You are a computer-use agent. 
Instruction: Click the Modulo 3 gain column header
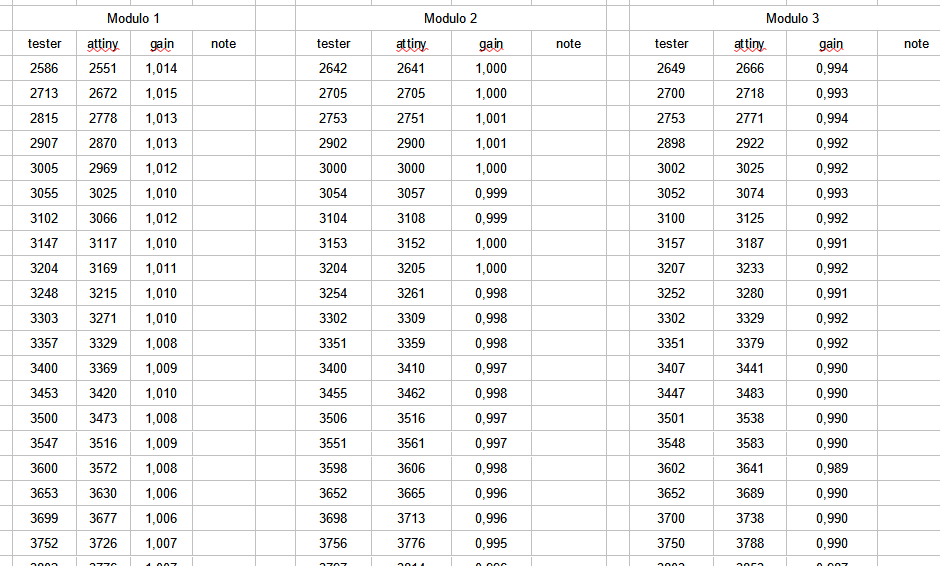pos(831,44)
